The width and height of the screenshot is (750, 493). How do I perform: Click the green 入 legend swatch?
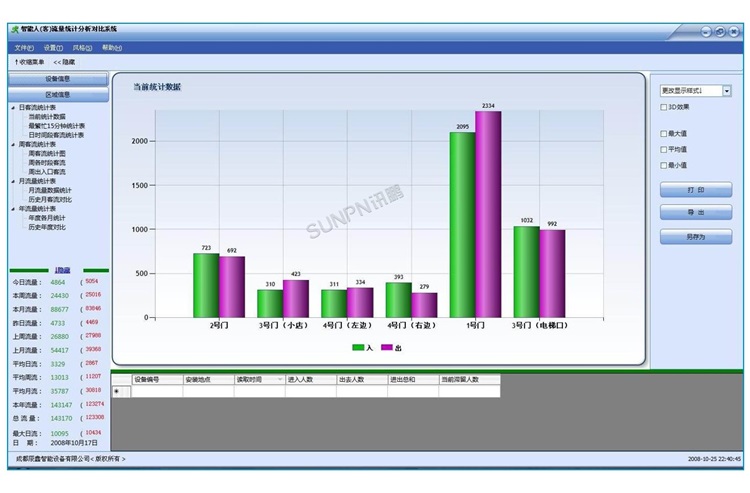coord(359,347)
